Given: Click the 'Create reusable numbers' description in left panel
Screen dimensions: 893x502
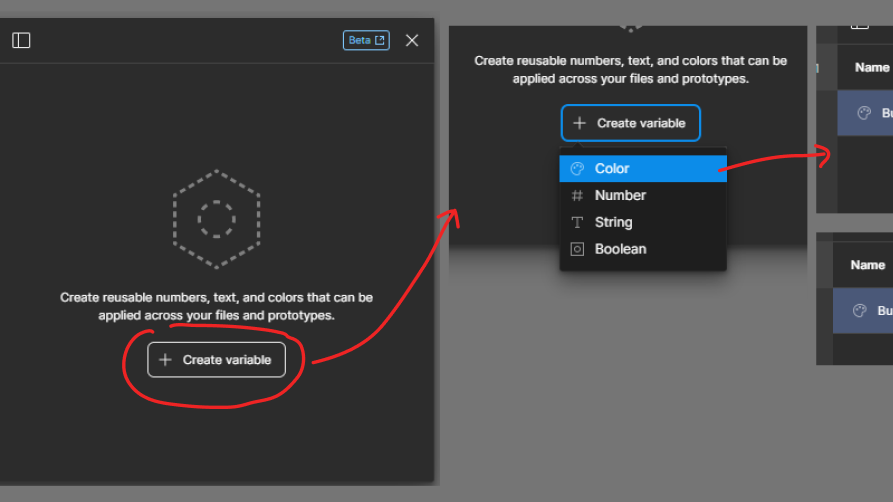Looking at the screenshot, I should 216,306.
